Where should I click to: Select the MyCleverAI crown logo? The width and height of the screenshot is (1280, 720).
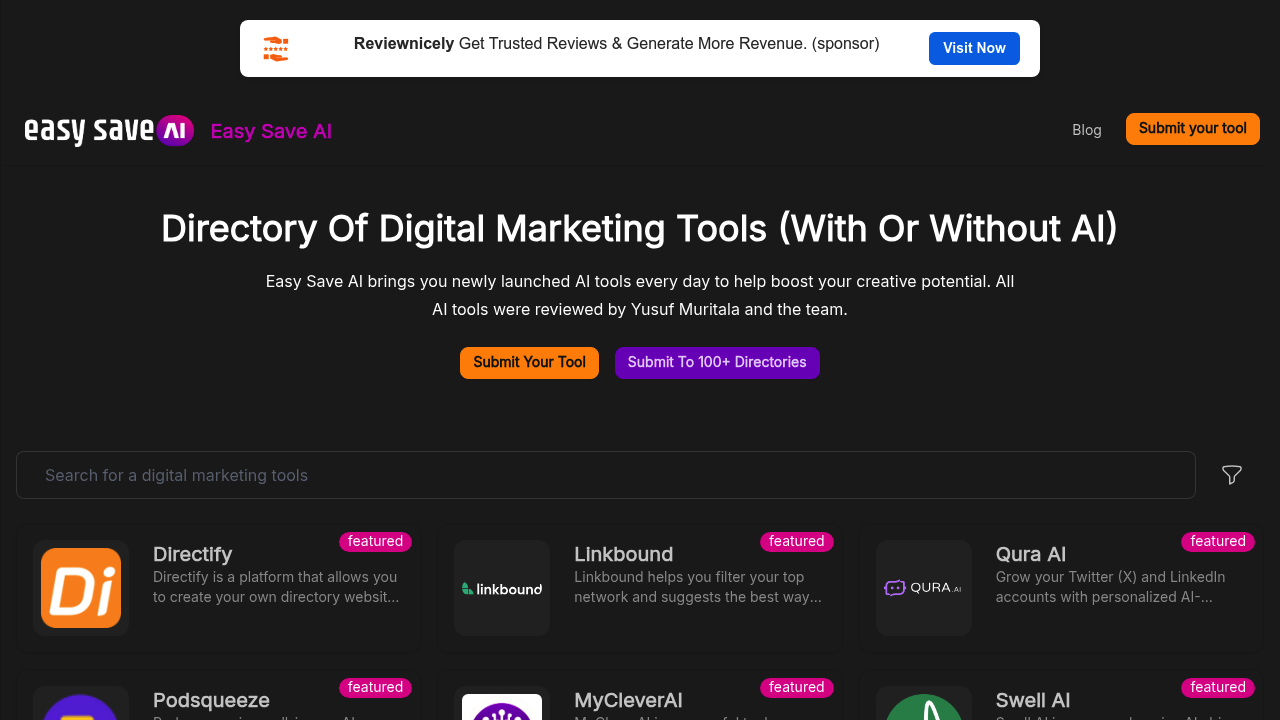502,708
